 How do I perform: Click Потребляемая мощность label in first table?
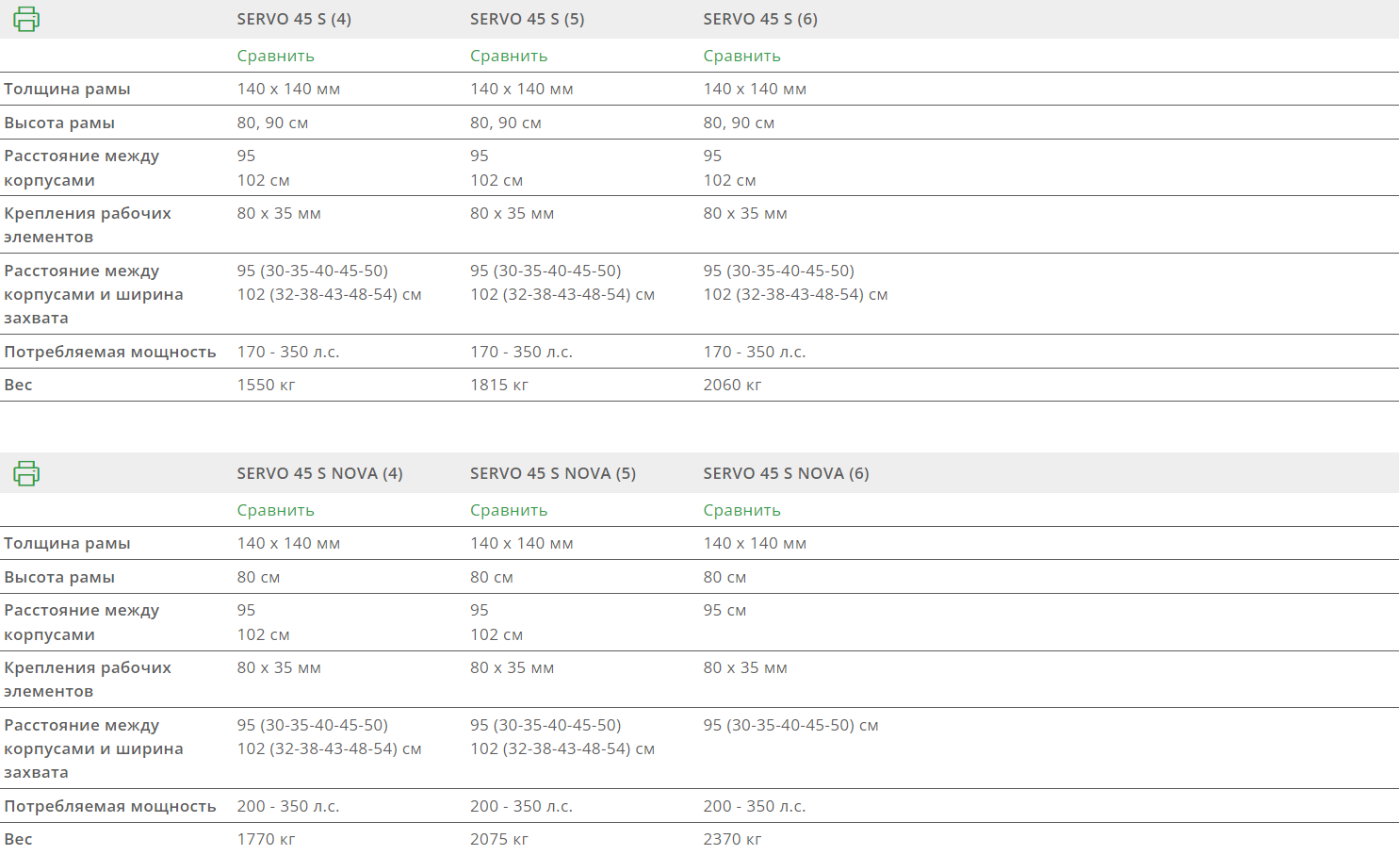(110, 352)
